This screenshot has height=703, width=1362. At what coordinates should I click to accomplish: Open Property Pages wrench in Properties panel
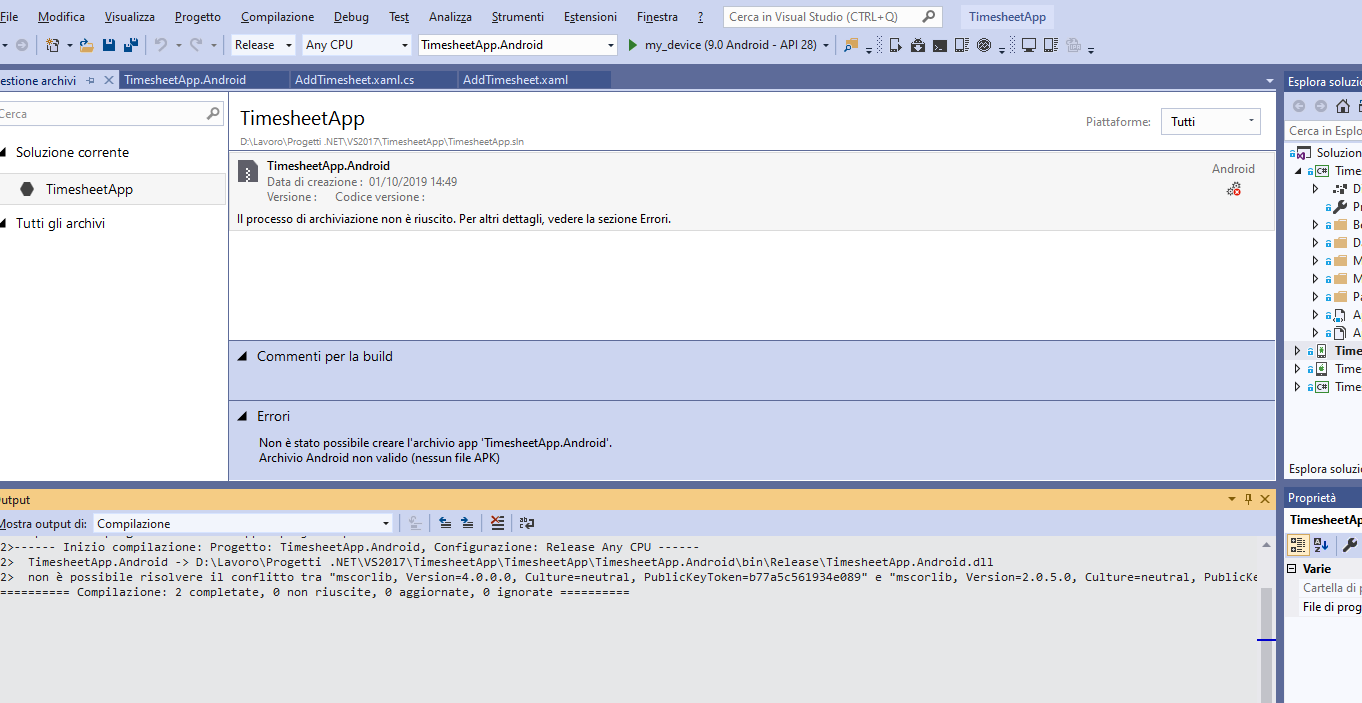click(x=1350, y=544)
